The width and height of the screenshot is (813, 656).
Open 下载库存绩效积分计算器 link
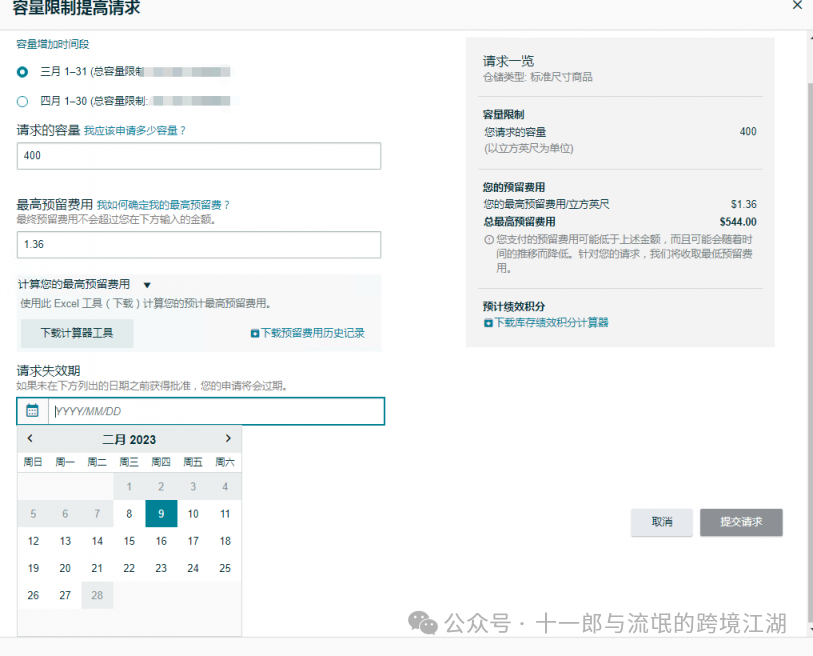(551, 323)
